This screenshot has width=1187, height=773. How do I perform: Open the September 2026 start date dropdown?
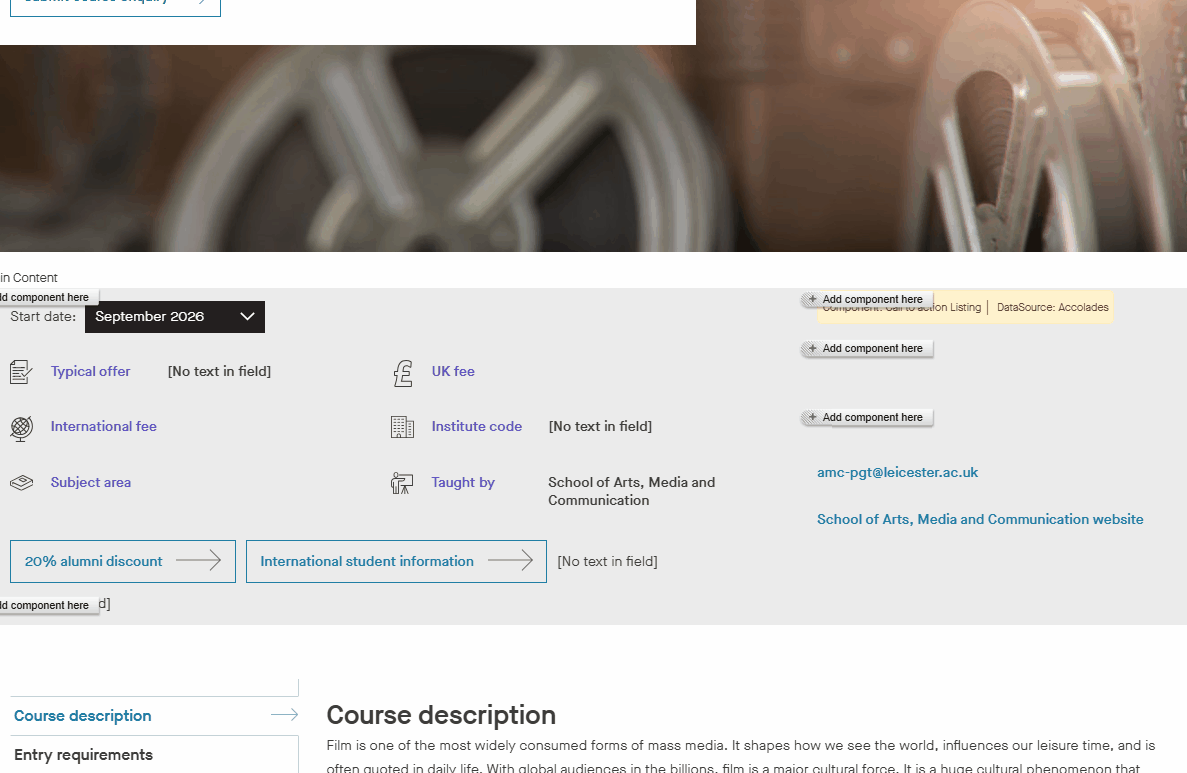tap(174, 317)
